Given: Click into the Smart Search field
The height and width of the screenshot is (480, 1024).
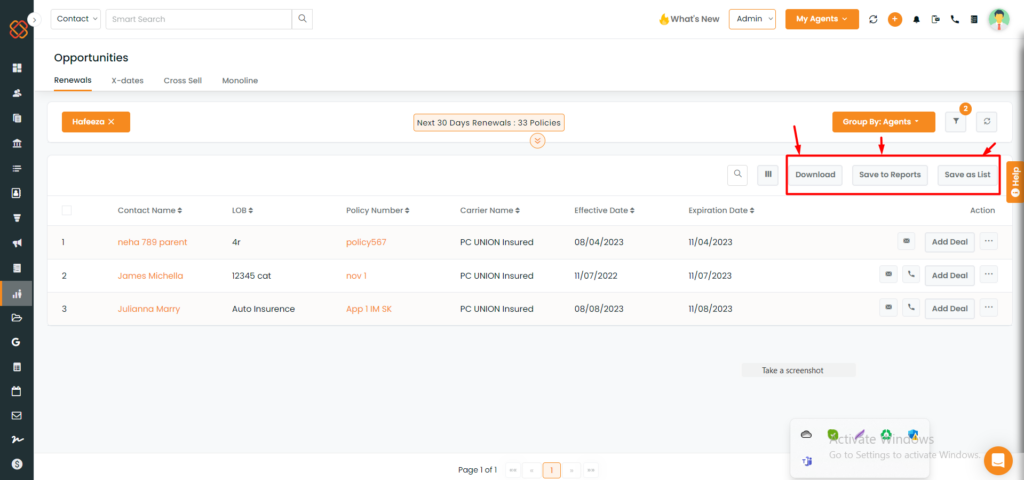Looking at the screenshot, I should [199, 19].
